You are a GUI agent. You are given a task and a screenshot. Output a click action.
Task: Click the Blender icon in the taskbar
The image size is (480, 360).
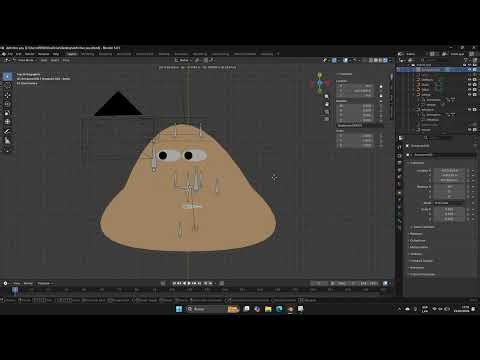tap(290, 309)
